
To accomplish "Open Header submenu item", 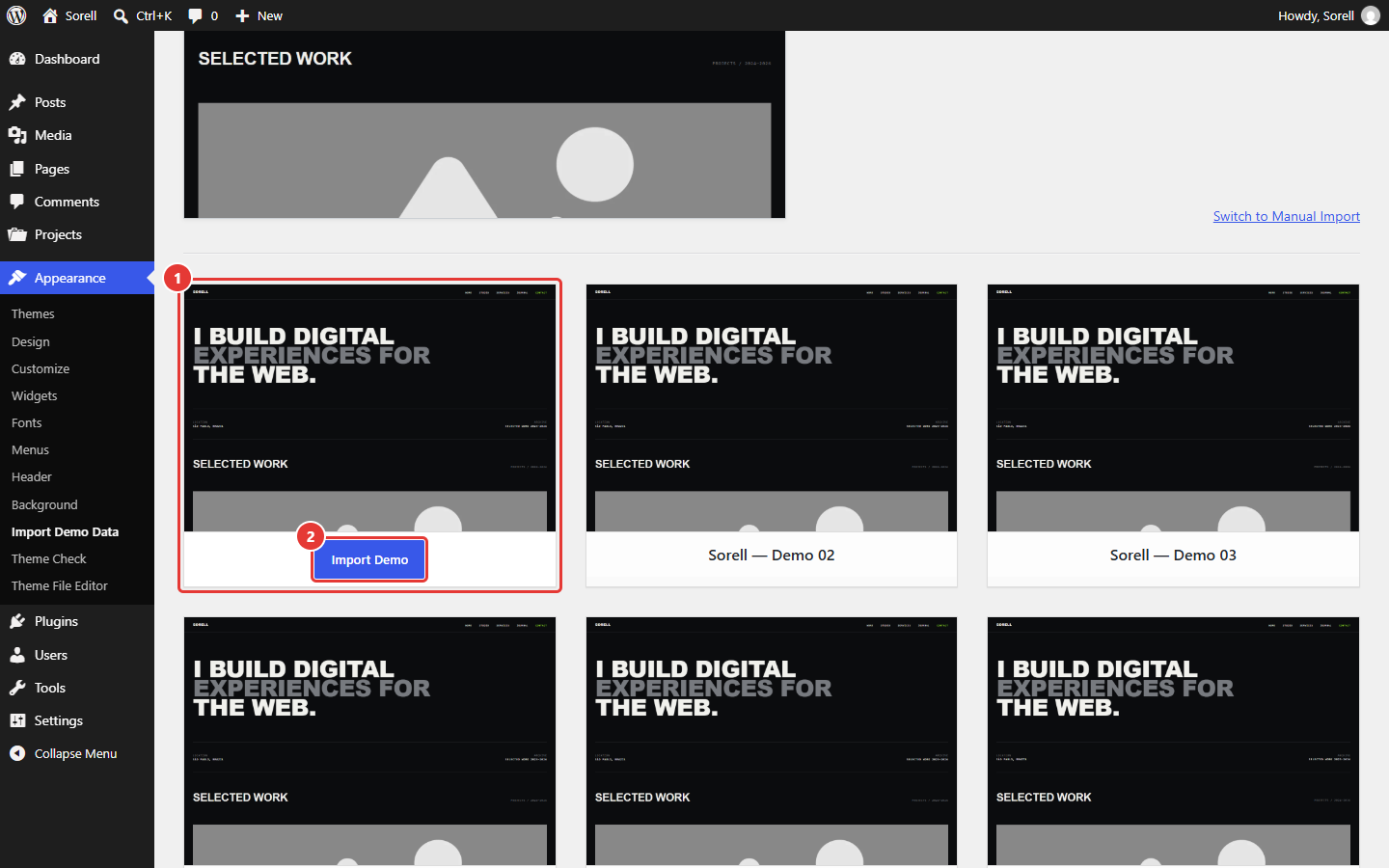I will tap(32, 476).
